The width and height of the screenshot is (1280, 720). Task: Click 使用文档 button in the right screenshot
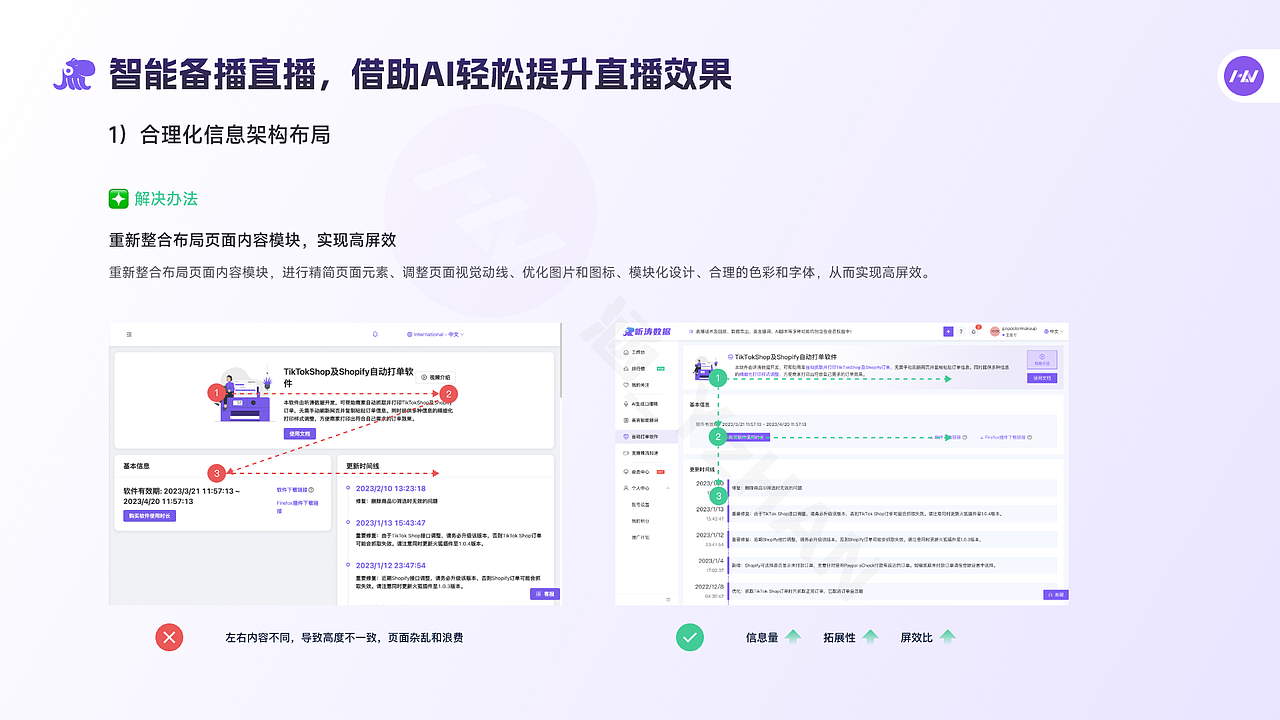click(x=1042, y=378)
